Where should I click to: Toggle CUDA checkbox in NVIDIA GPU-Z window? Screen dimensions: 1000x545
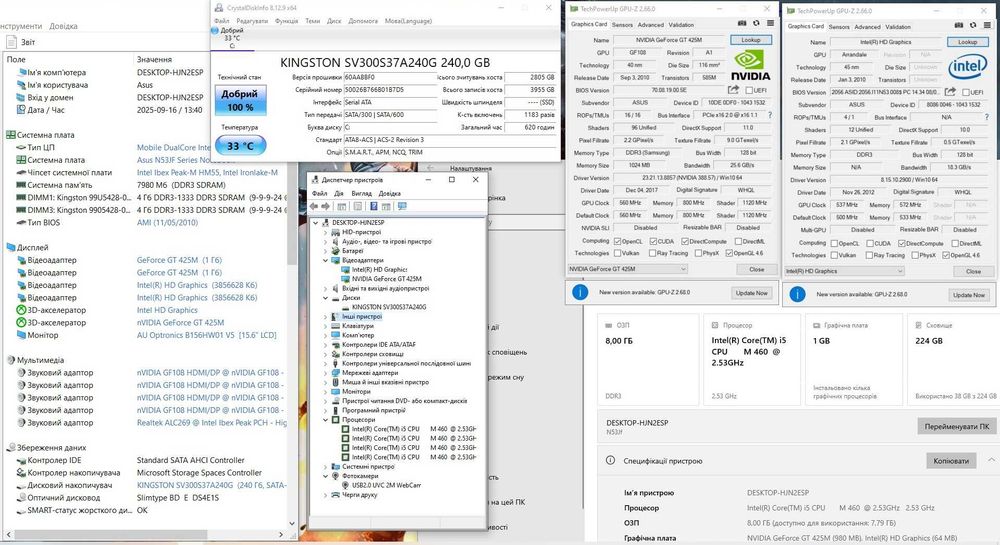pos(653,242)
